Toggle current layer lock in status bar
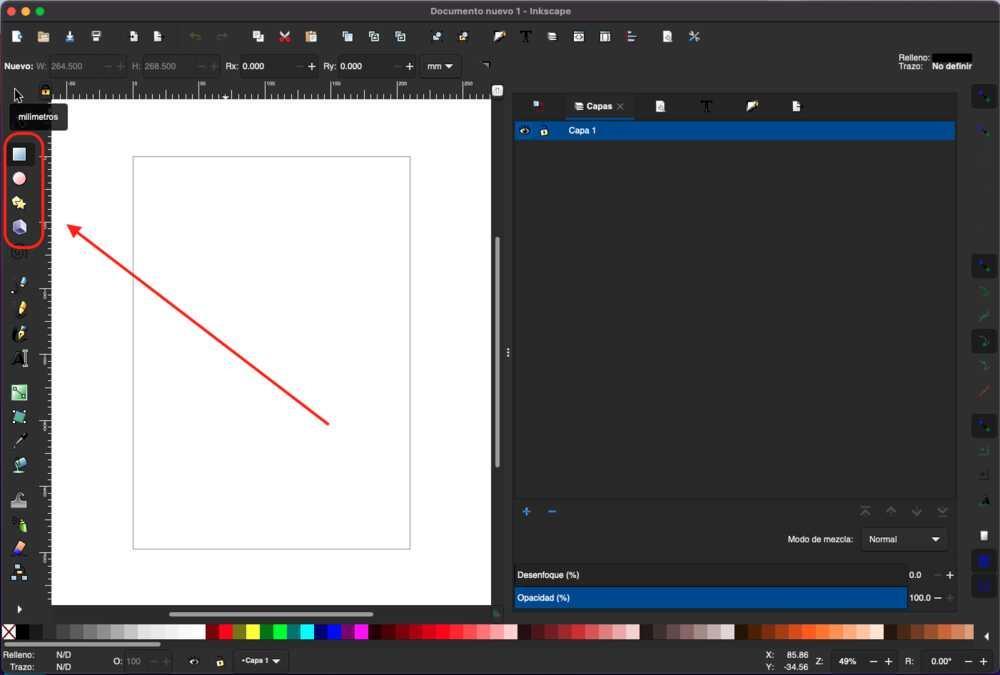Viewport: 1000px width, 675px height. [x=220, y=662]
